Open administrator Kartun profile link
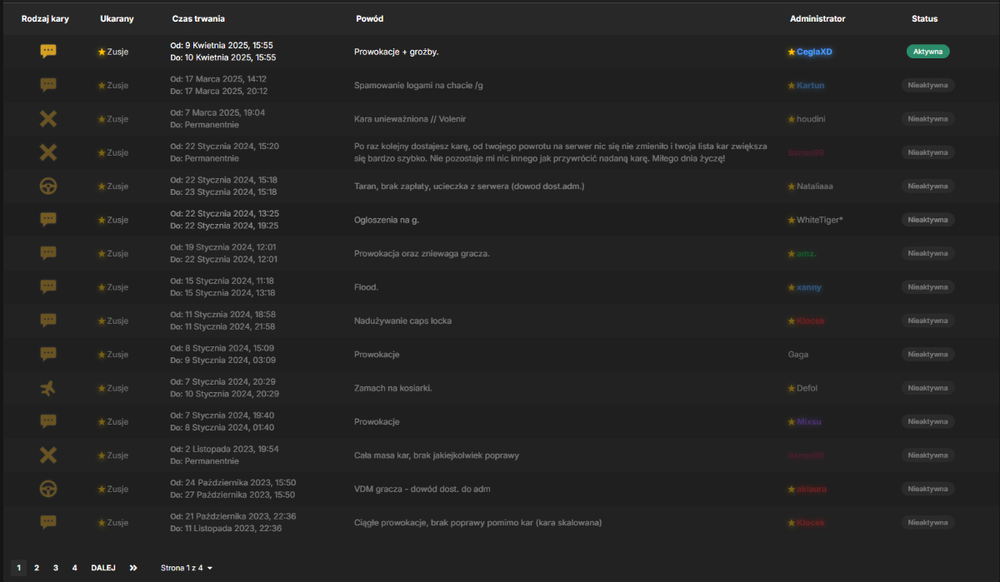This screenshot has height=582, width=1000. tap(810, 85)
